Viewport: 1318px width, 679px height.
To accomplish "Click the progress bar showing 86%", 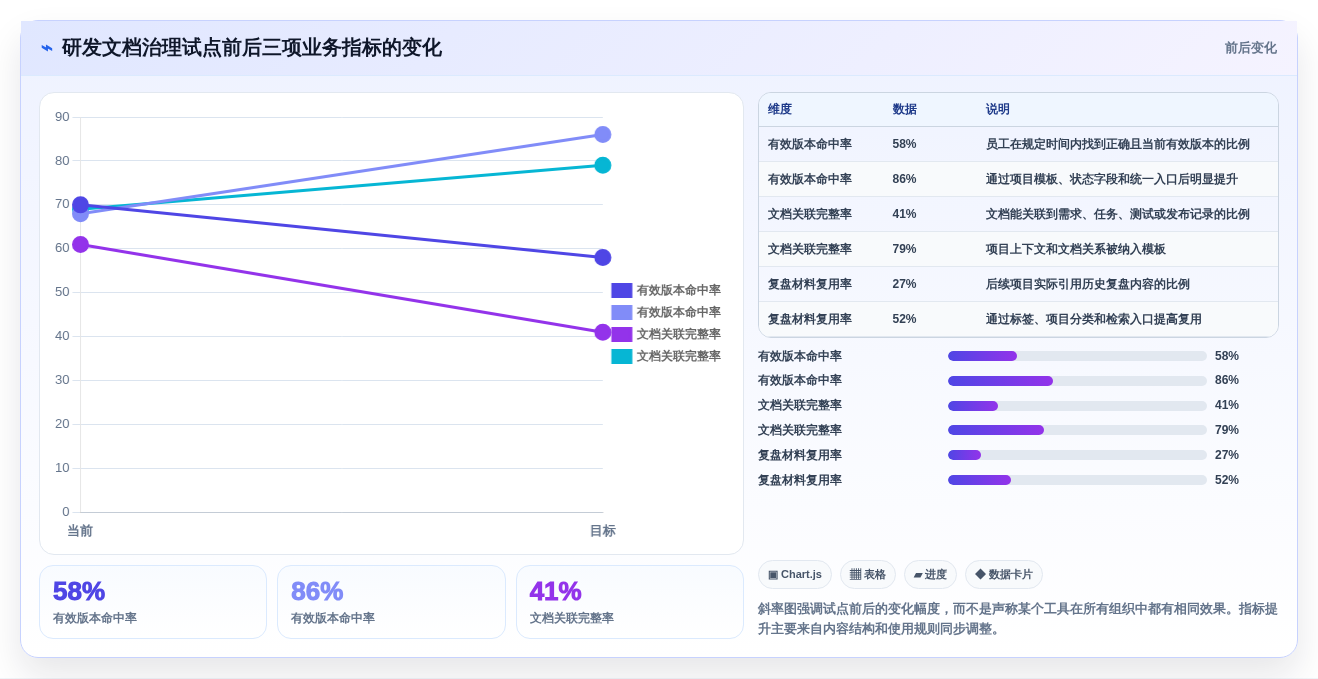I will click(x=1077, y=380).
